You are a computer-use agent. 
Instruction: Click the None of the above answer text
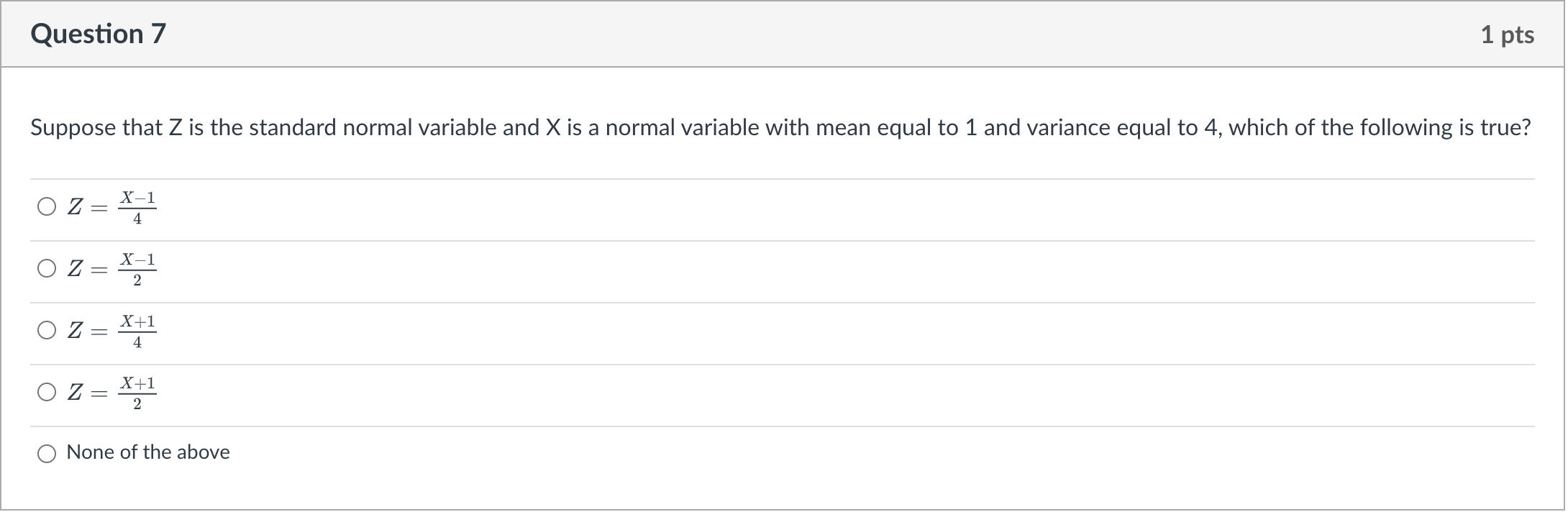[x=147, y=452]
